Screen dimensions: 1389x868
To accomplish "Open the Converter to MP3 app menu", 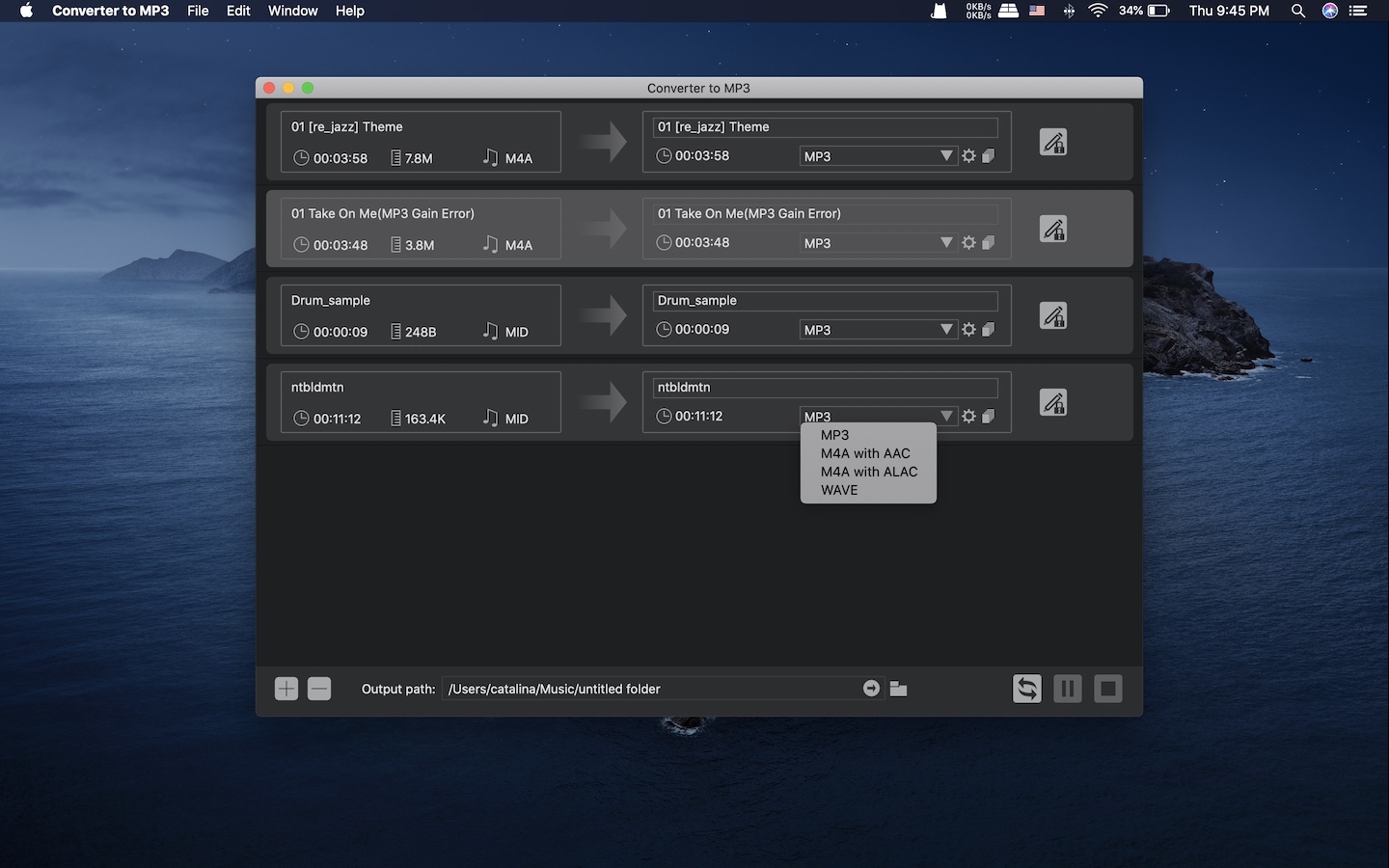I will pos(110,11).
